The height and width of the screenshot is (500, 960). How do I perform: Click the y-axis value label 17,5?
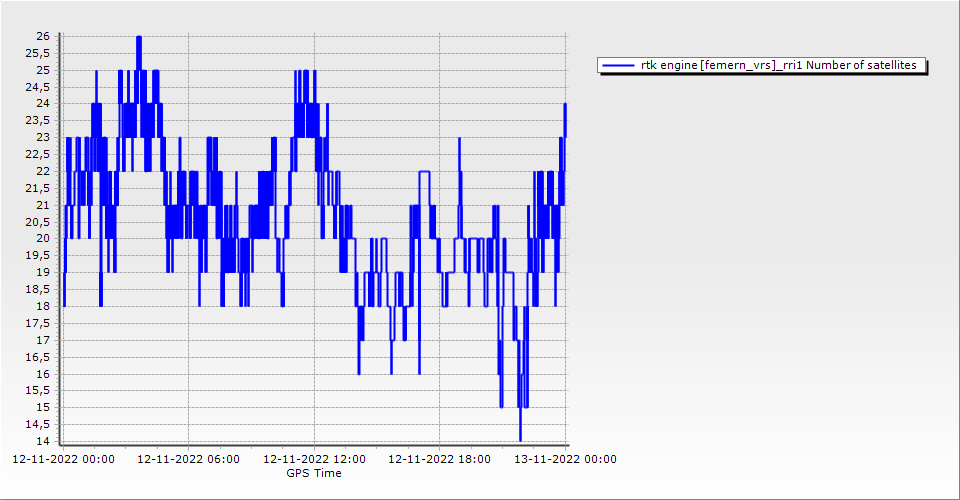click(39, 323)
